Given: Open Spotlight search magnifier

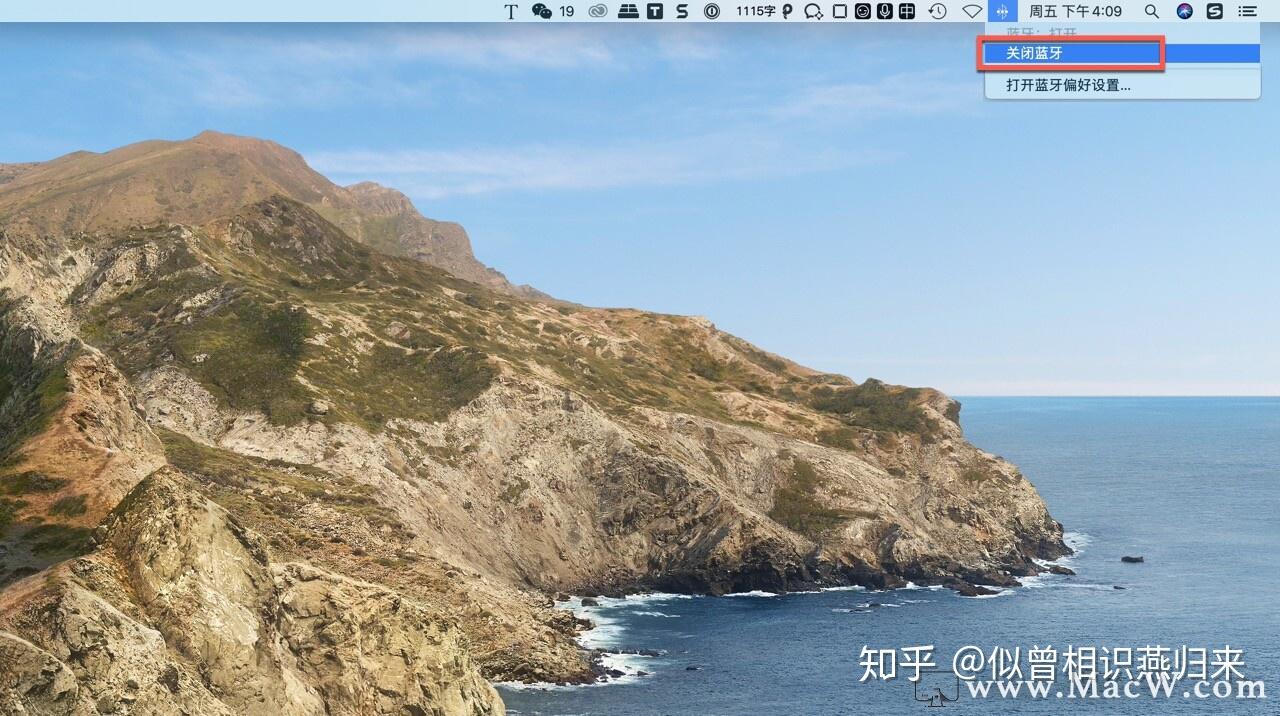Looking at the screenshot, I should [1152, 11].
